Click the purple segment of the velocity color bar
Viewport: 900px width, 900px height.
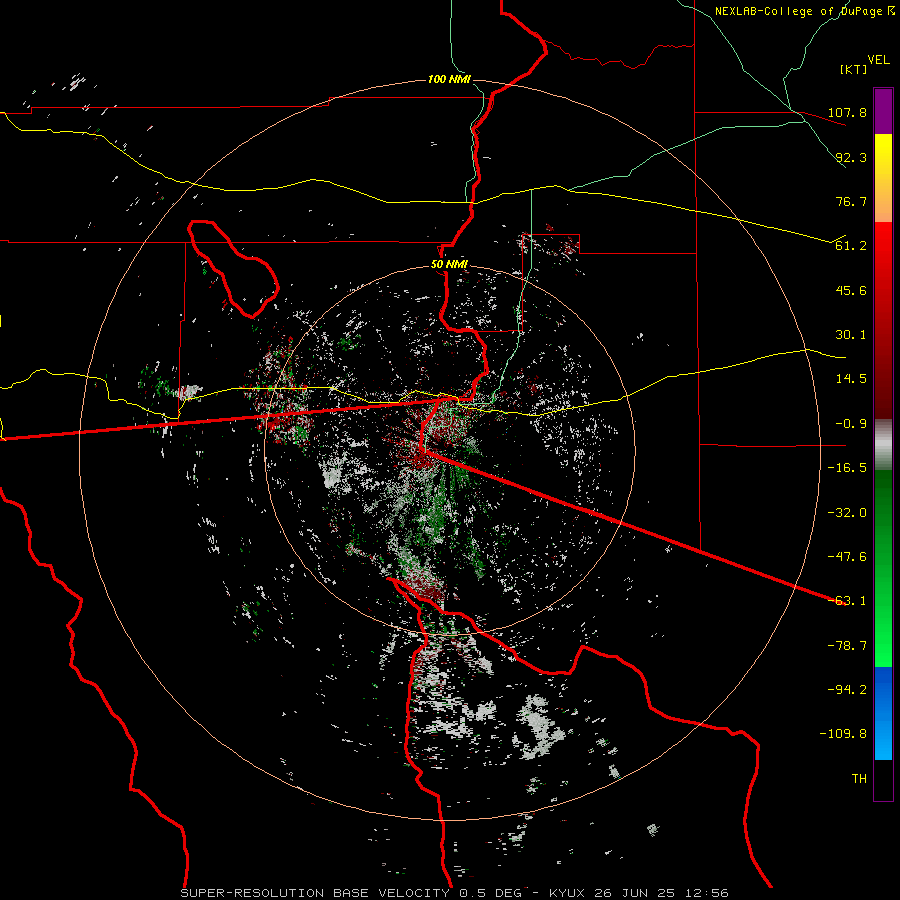click(883, 111)
